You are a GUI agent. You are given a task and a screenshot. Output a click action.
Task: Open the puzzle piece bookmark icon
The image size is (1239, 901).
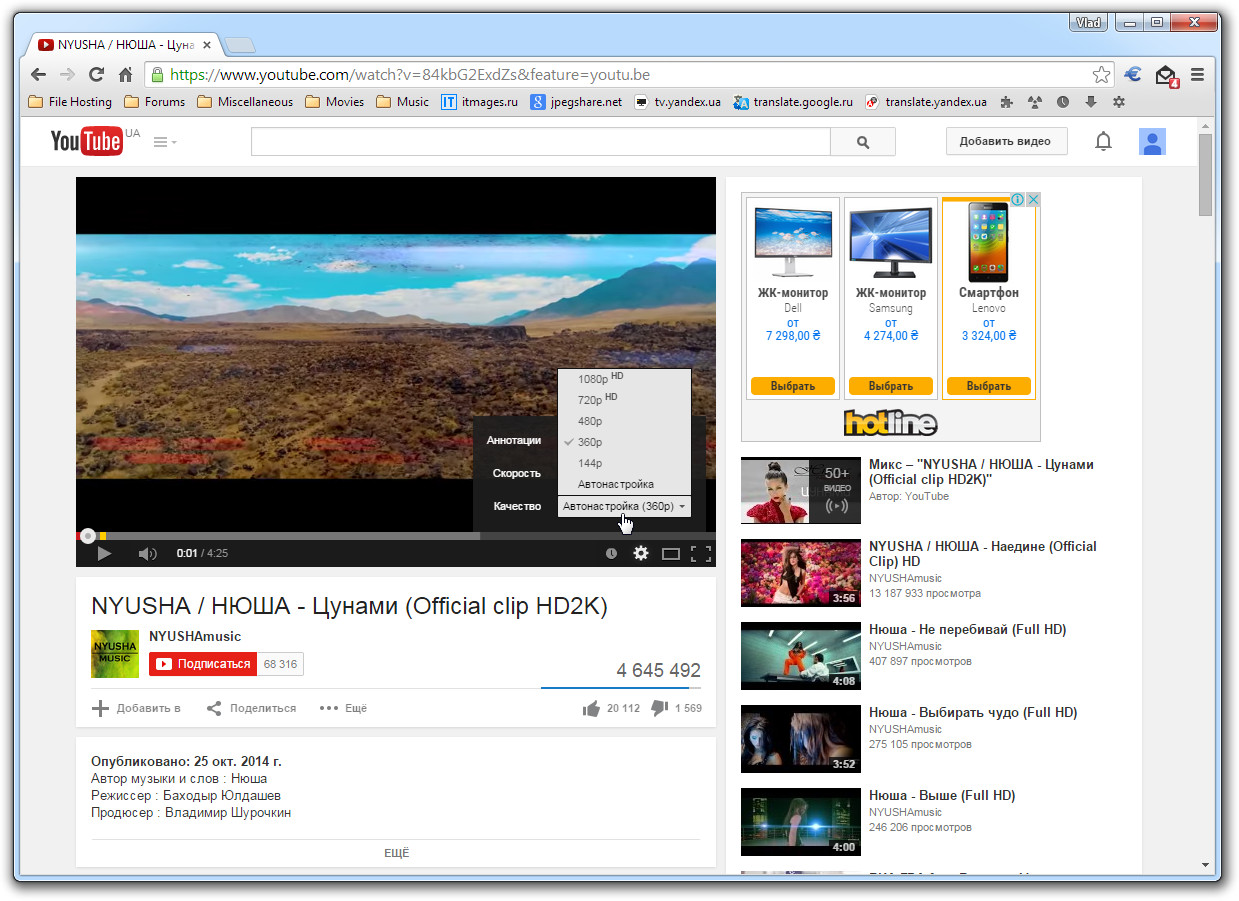pyautogui.click(x=1006, y=102)
